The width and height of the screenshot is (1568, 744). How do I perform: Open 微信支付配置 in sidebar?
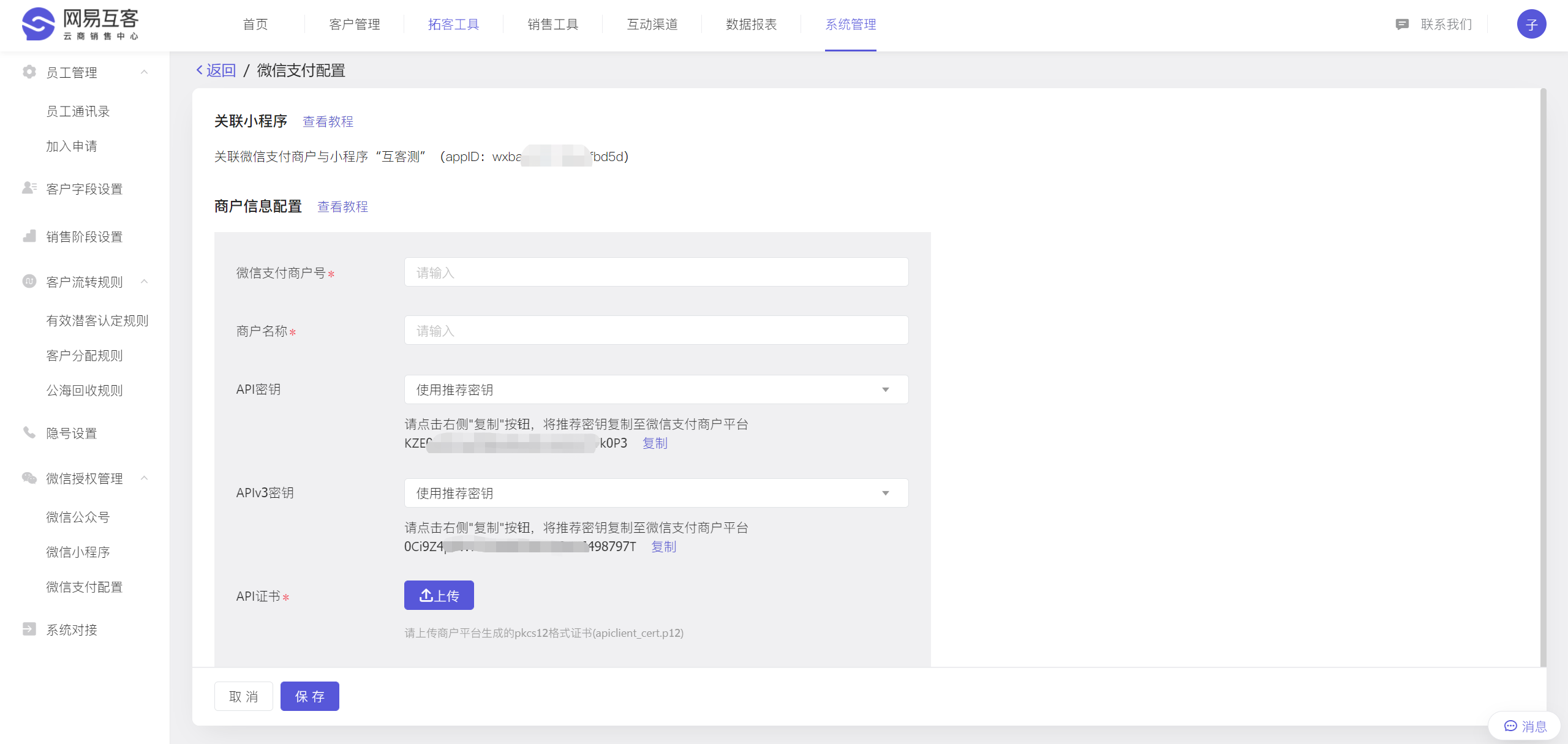click(x=85, y=587)
